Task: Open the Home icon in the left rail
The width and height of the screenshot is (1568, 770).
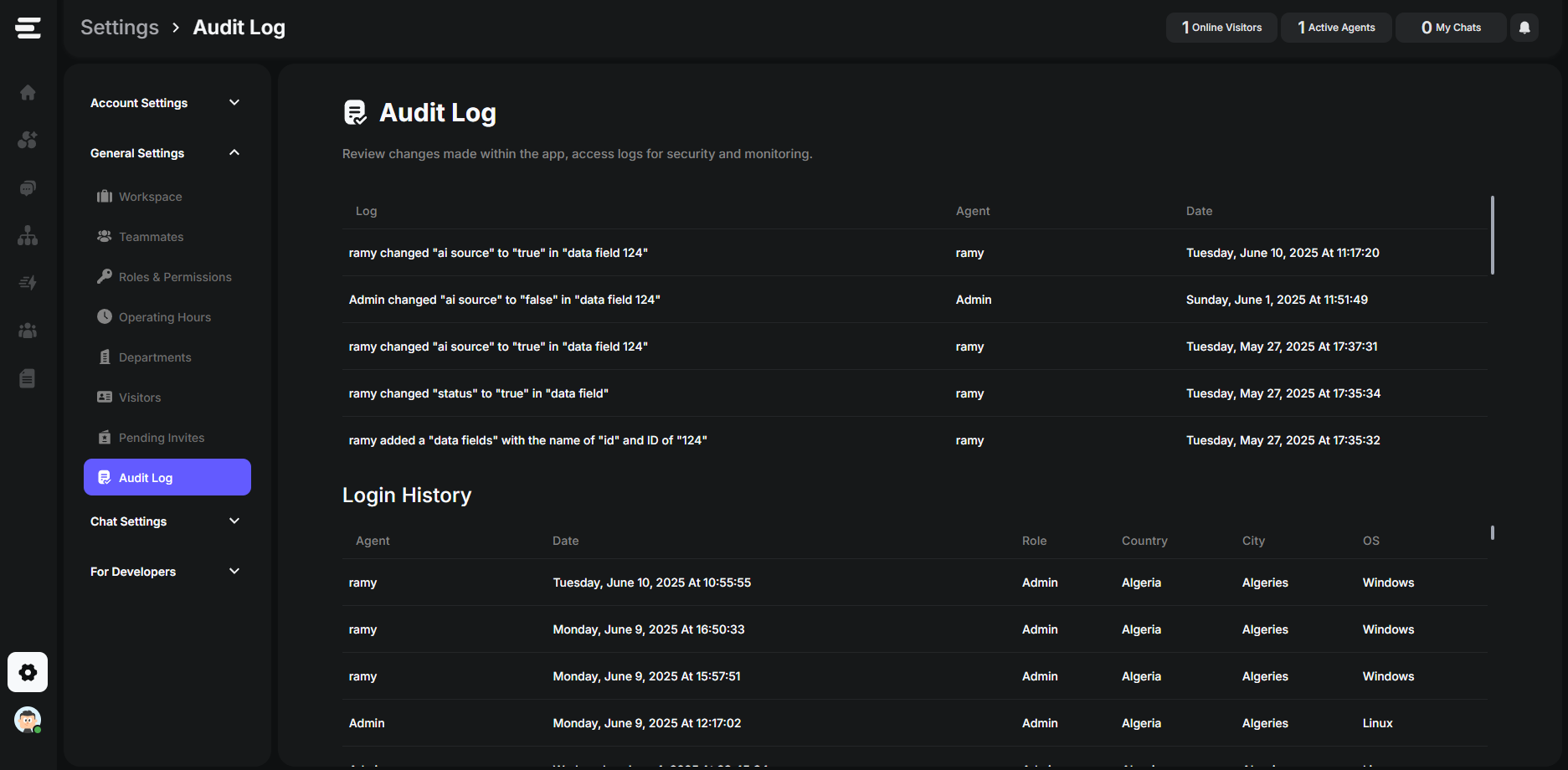Action: (x=28, y=92)
